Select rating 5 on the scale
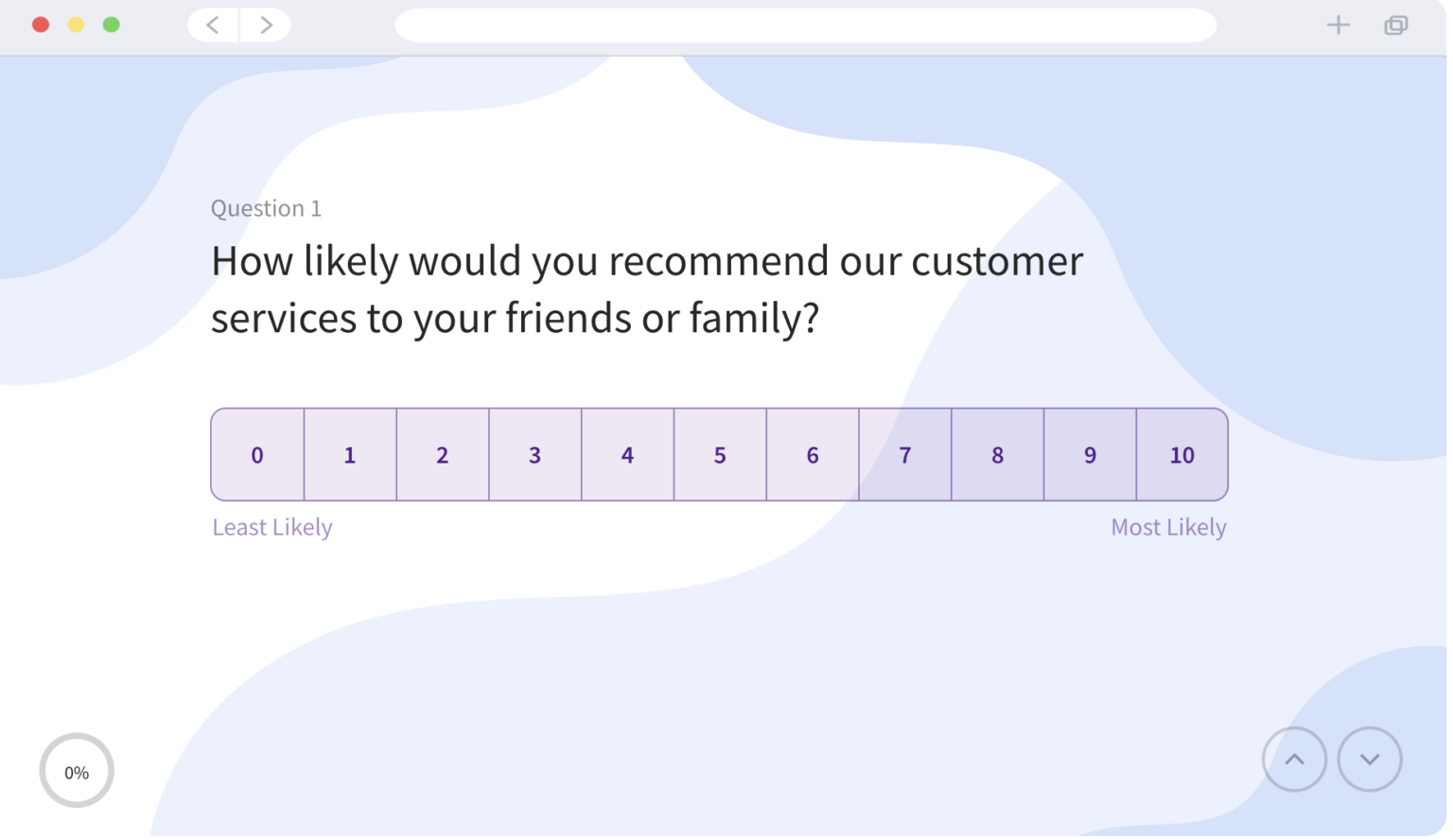The height and width of the screenshot is (840, 1453). [x=720, y=455]
